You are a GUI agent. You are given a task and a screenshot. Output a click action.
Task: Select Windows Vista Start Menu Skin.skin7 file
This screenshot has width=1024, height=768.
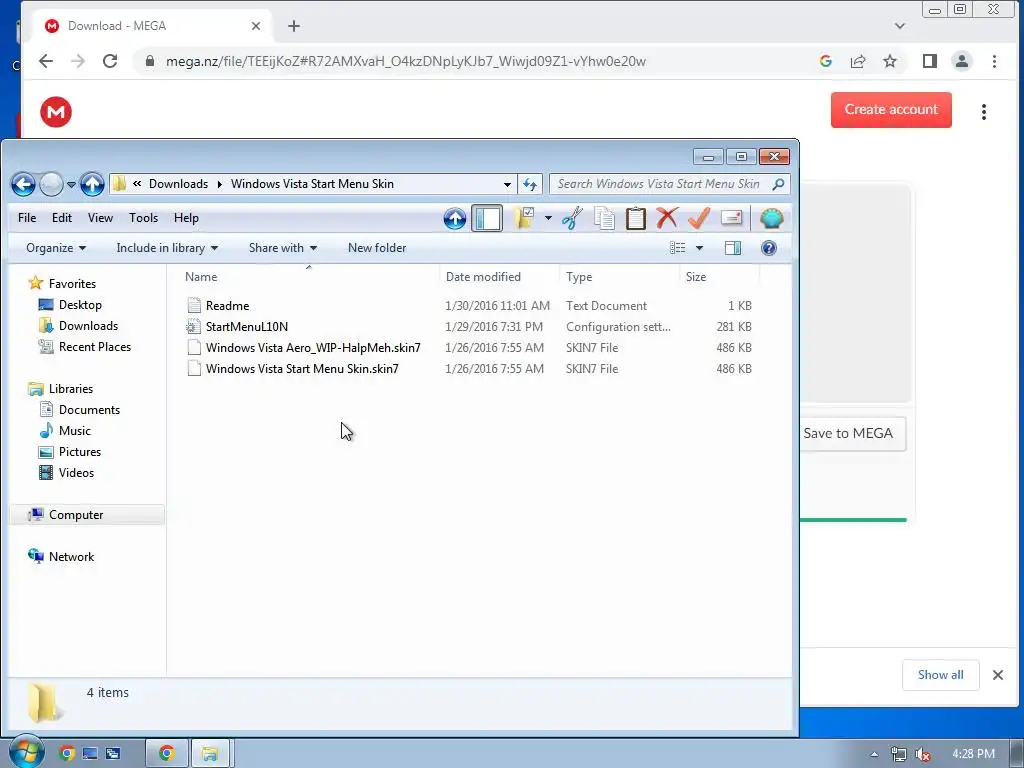(302, 369)
